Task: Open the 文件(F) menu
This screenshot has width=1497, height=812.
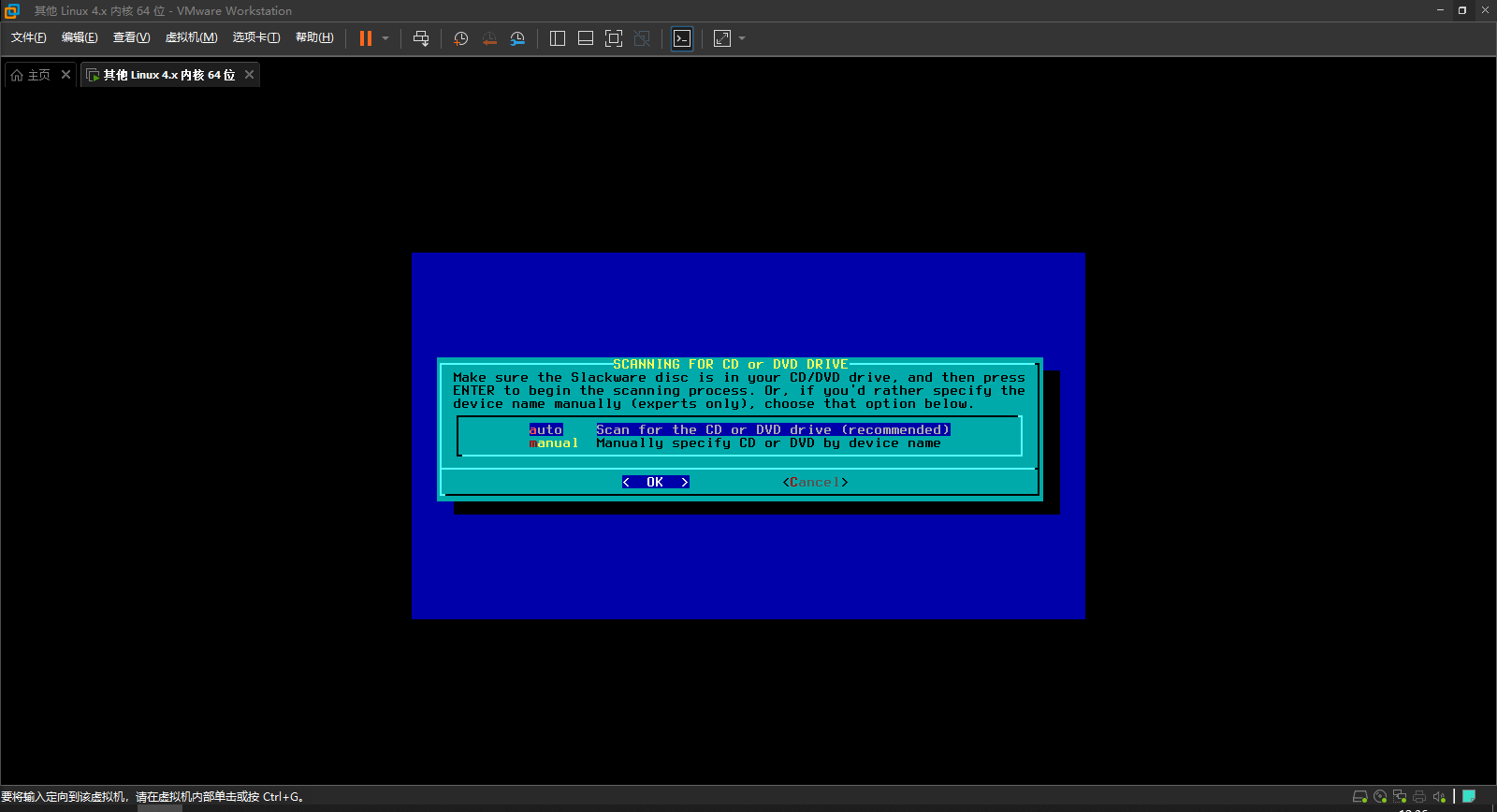Action: pos(28,37)
